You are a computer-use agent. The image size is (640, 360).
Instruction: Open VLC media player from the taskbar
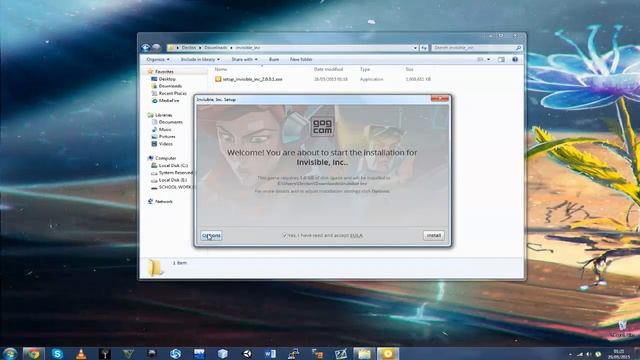81,353
